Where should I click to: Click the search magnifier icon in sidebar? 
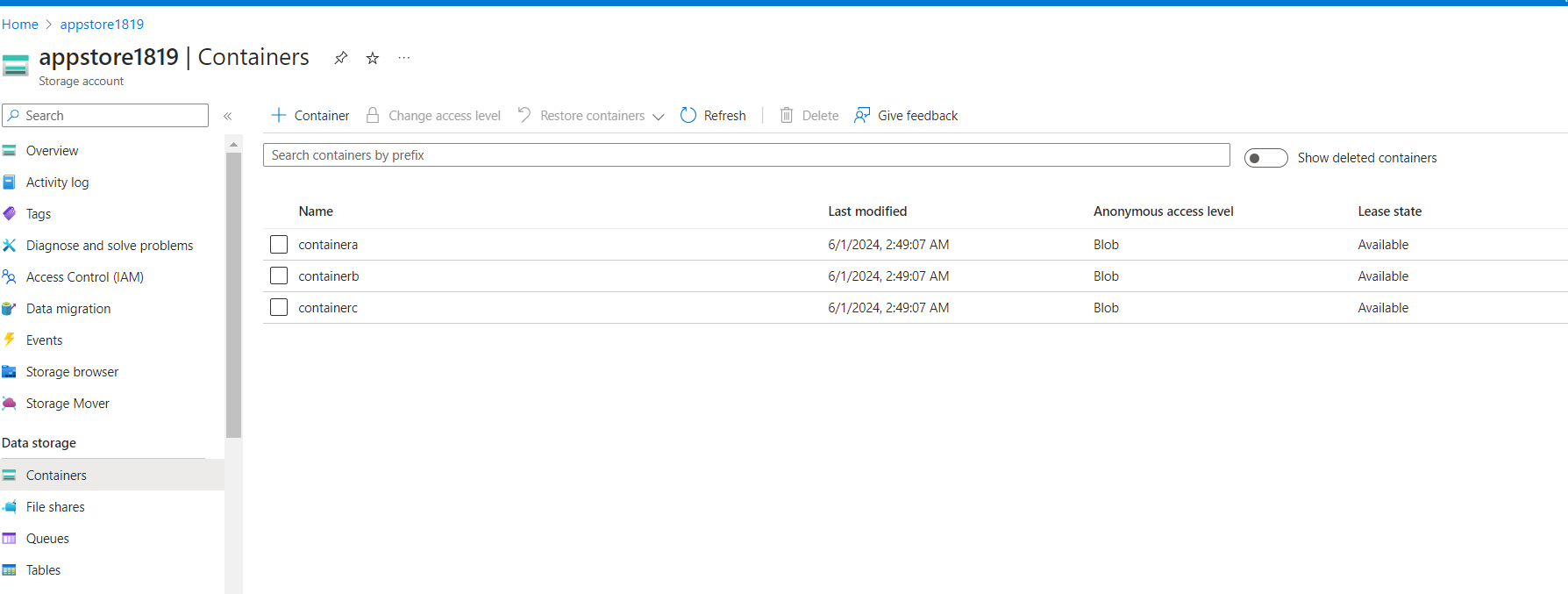coord(13,115)
